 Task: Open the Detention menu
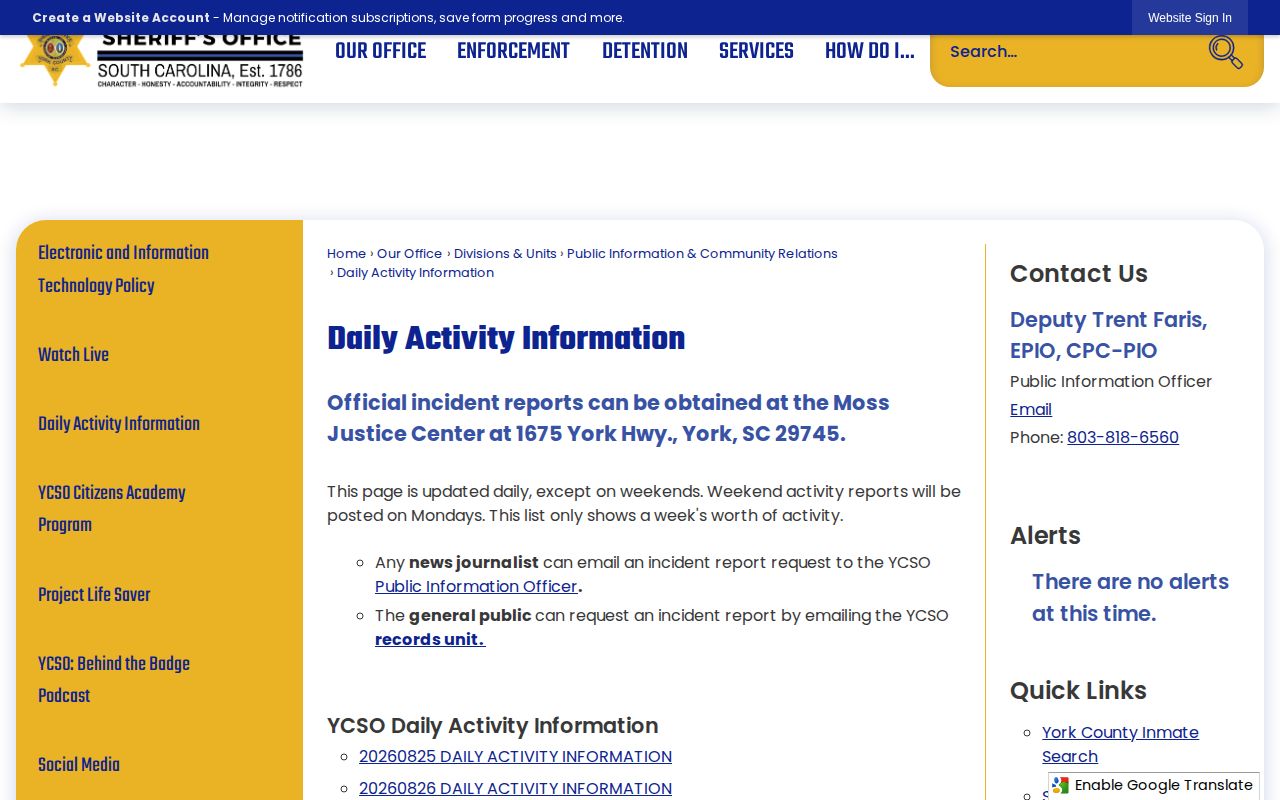click(645, 52)
